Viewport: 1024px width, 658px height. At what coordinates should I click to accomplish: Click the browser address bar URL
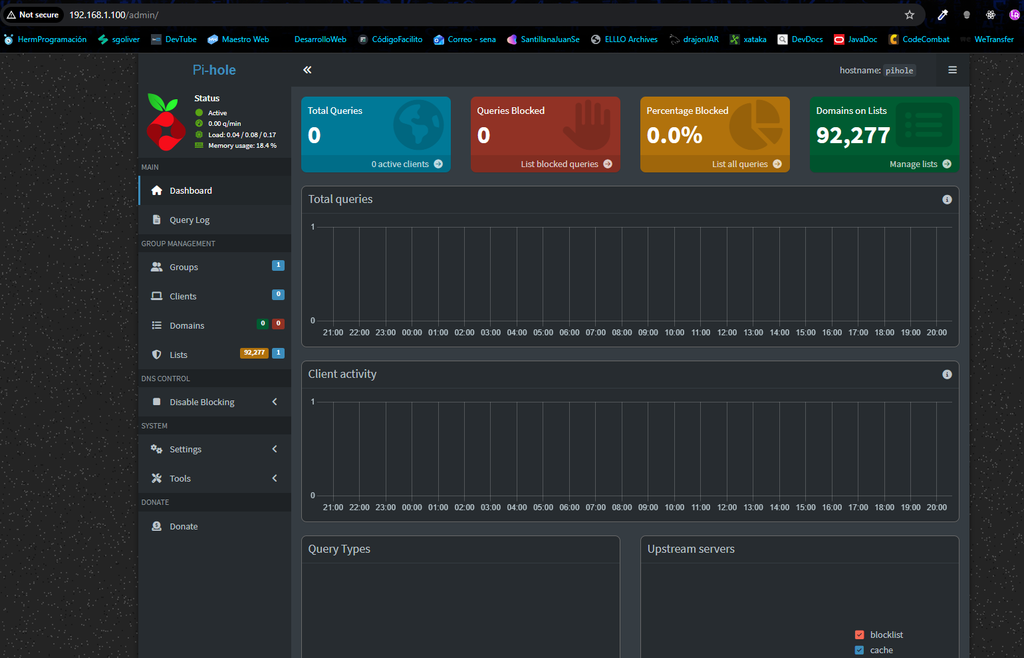coord(114,14)
